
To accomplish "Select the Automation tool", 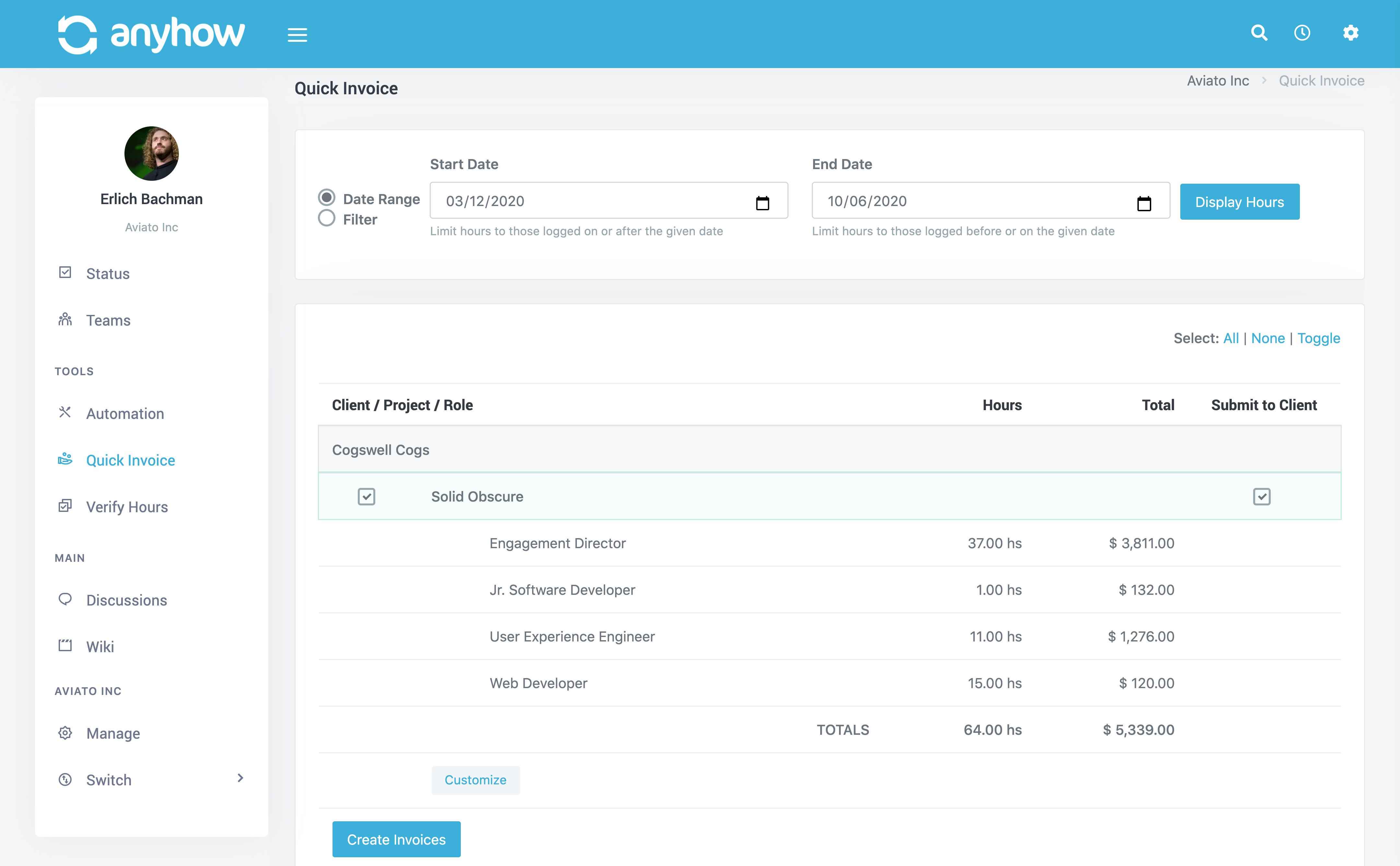I will (x=124, y=413).
